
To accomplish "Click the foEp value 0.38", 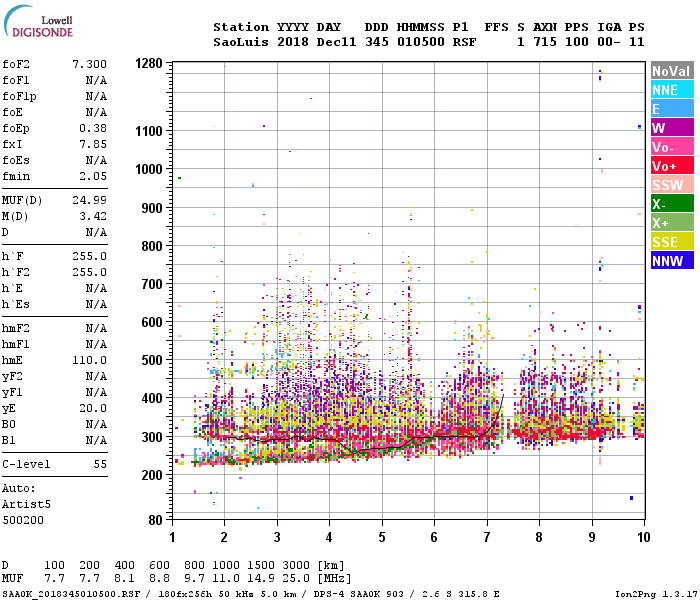I will pyautogui.click(x=93, y=129).
